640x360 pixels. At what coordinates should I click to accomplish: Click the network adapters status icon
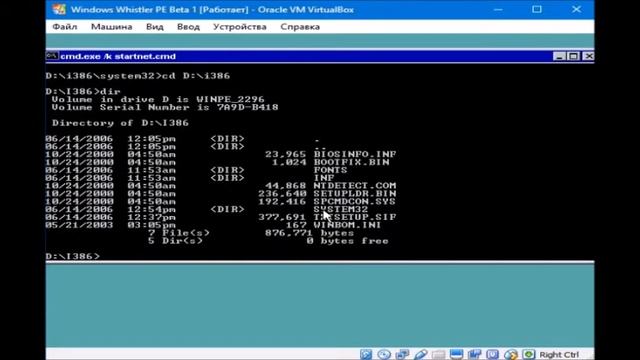(402, 354)
